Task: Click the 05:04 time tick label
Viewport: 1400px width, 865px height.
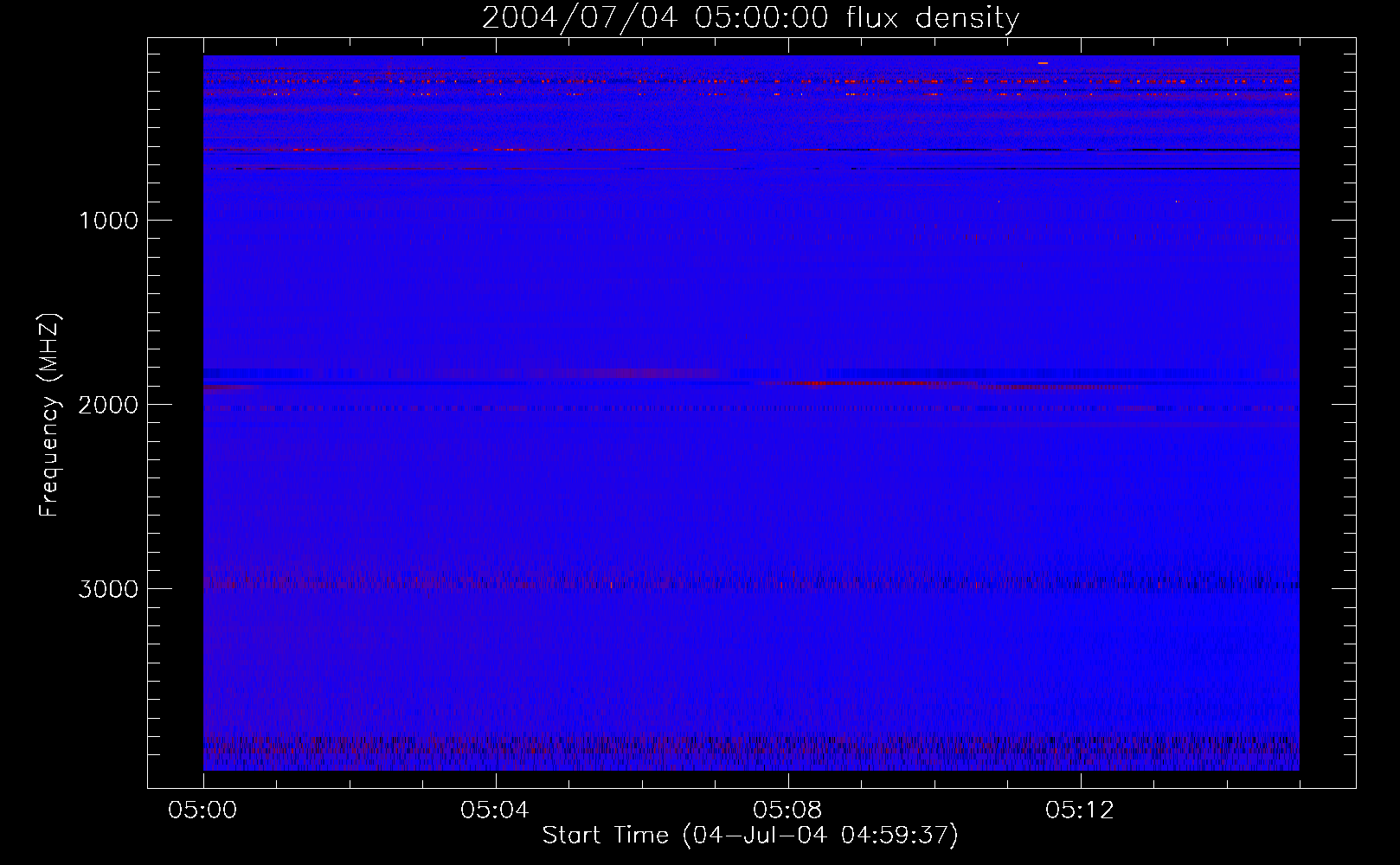Action: [495, 811]
